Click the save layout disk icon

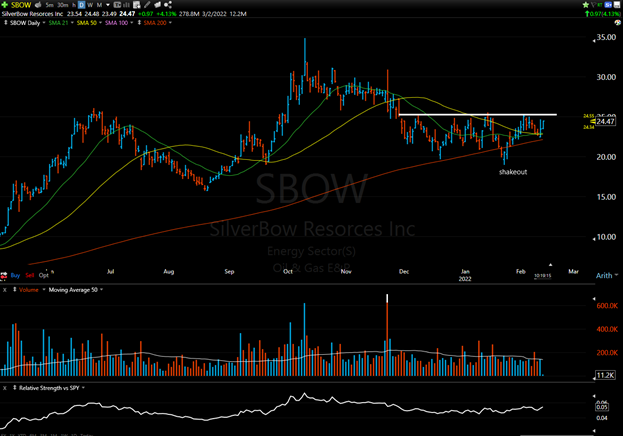617,5
